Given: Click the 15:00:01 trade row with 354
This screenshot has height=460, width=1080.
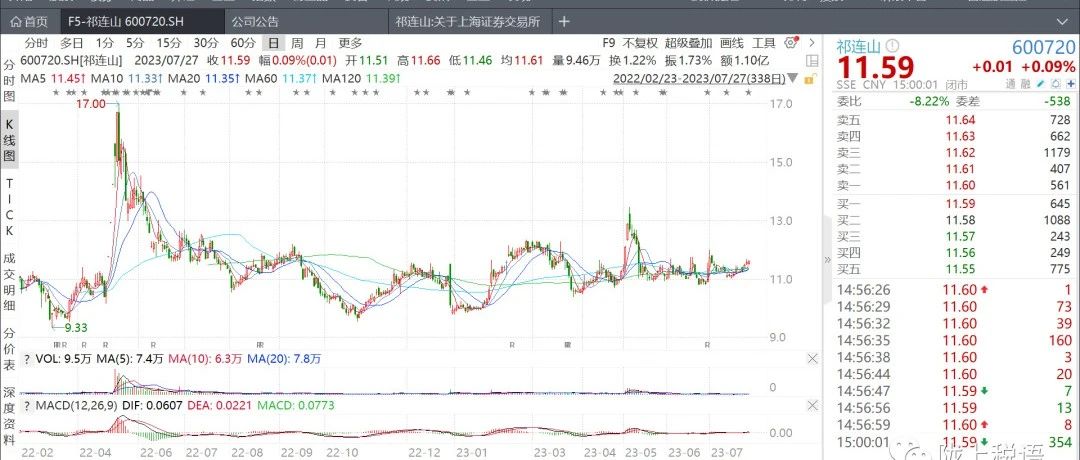Looking at the screenshot, I should pyautogui.click(x=955, y=441).
